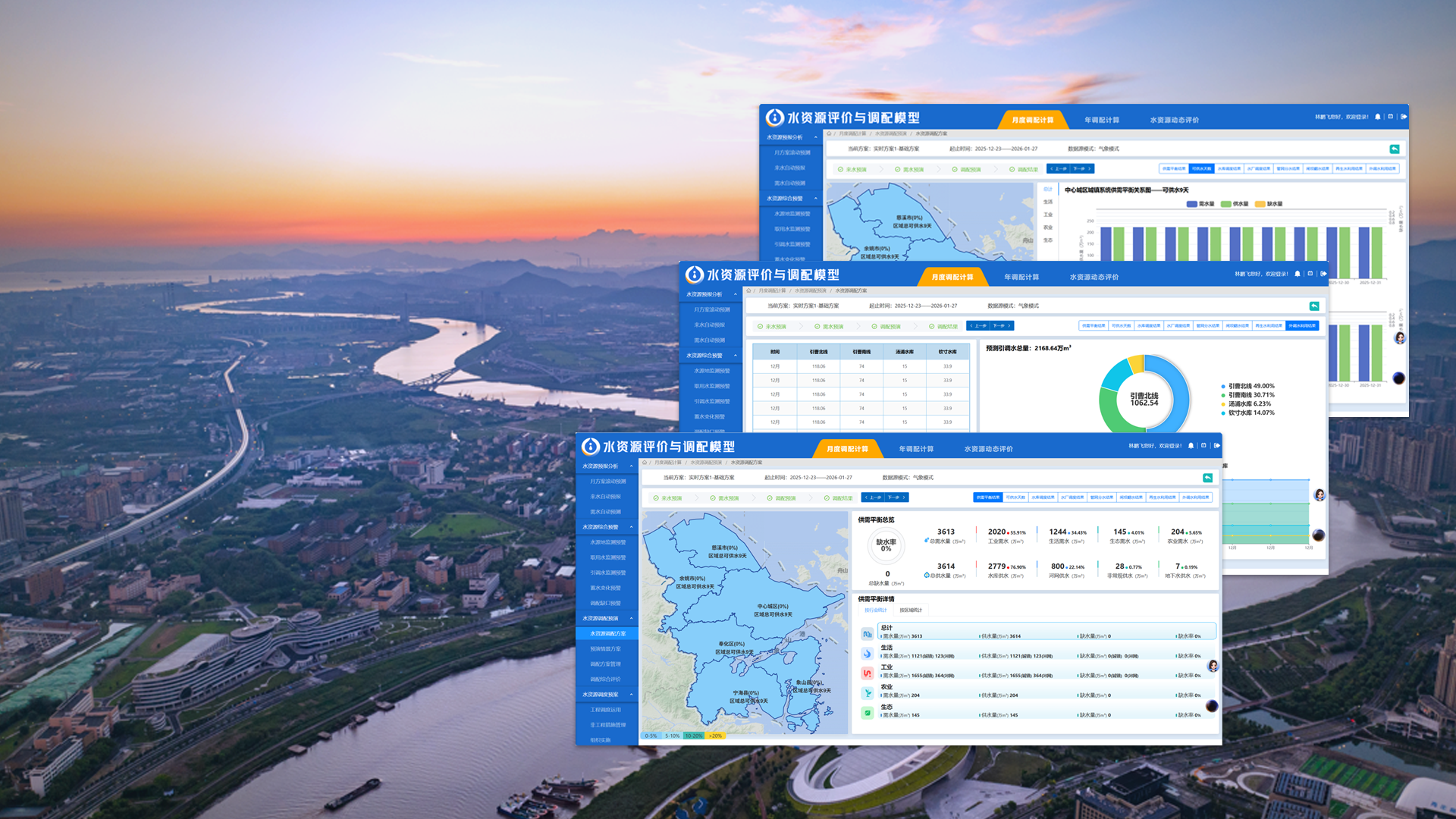
Task: Click the green back arrow in front window
Action: (1207, 478)
